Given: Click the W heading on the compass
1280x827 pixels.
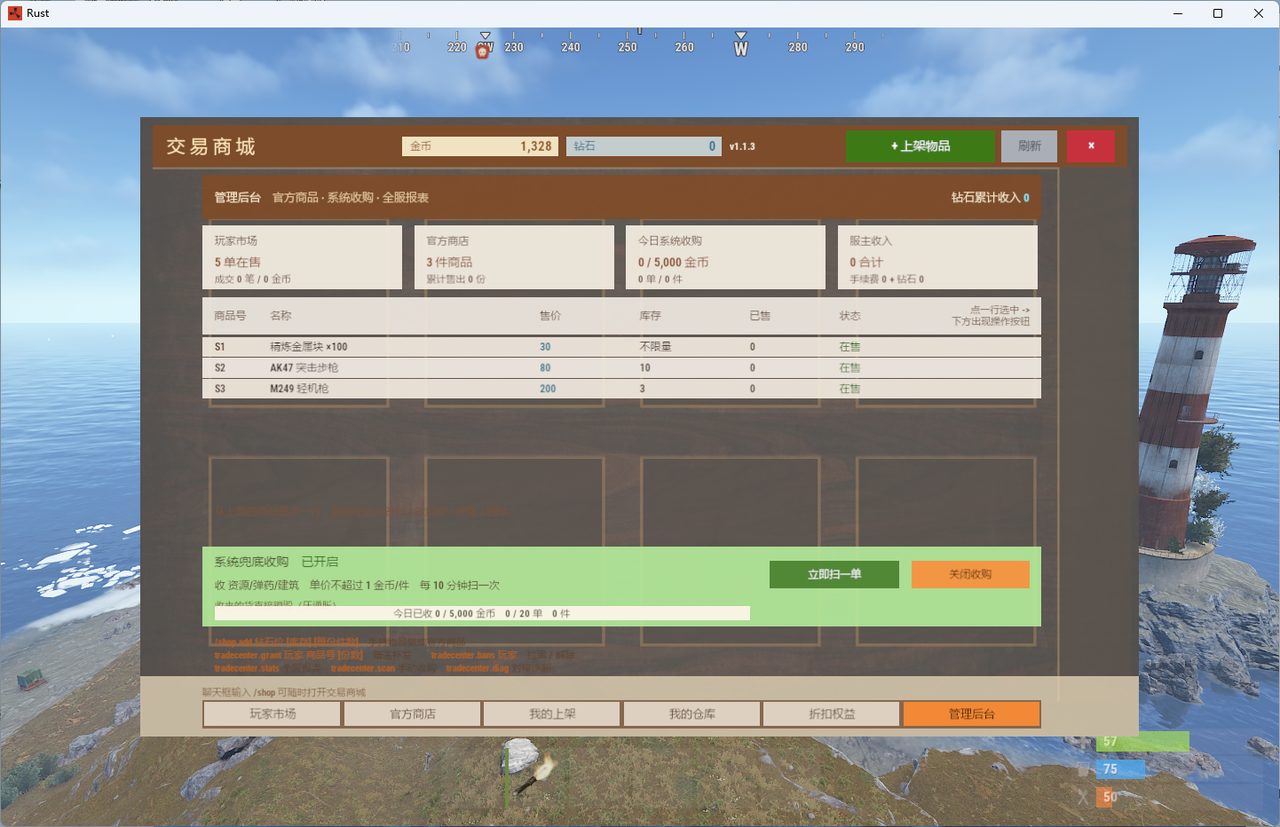Looking at the screenshot, I should pos(741,48).
